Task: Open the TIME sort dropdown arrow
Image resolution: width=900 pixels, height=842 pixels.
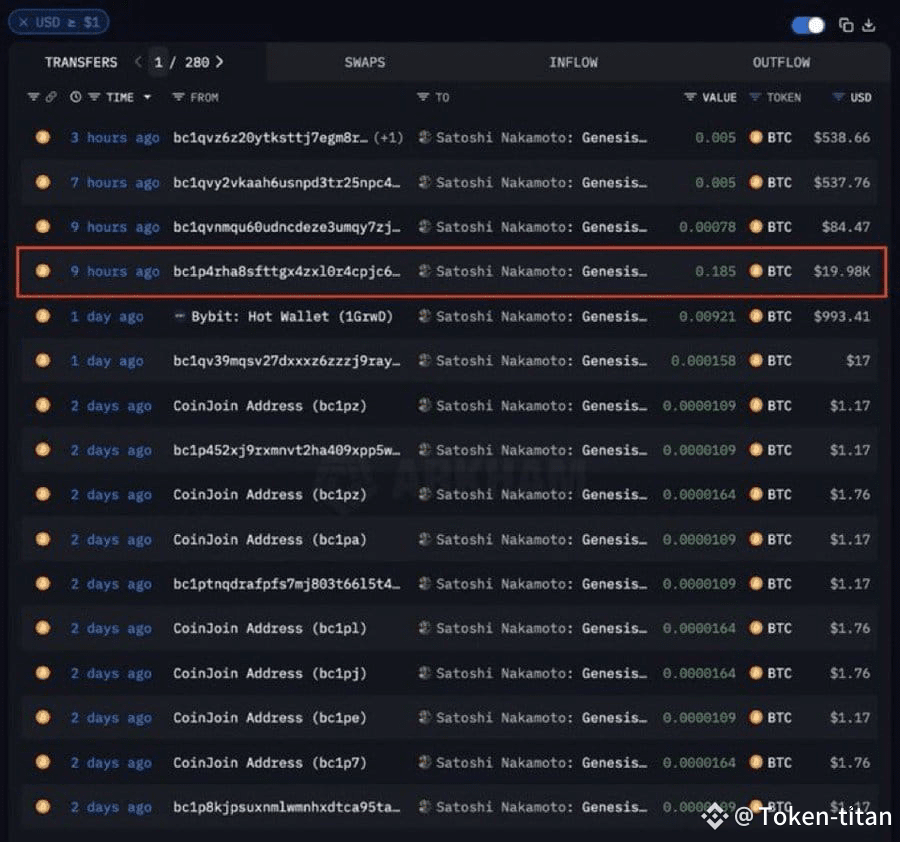Action: tap(148, 98)
